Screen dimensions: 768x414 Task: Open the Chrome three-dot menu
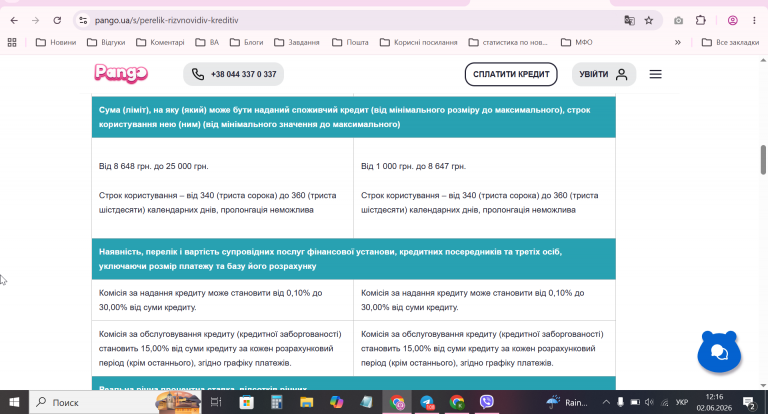[x=754, y=20]
